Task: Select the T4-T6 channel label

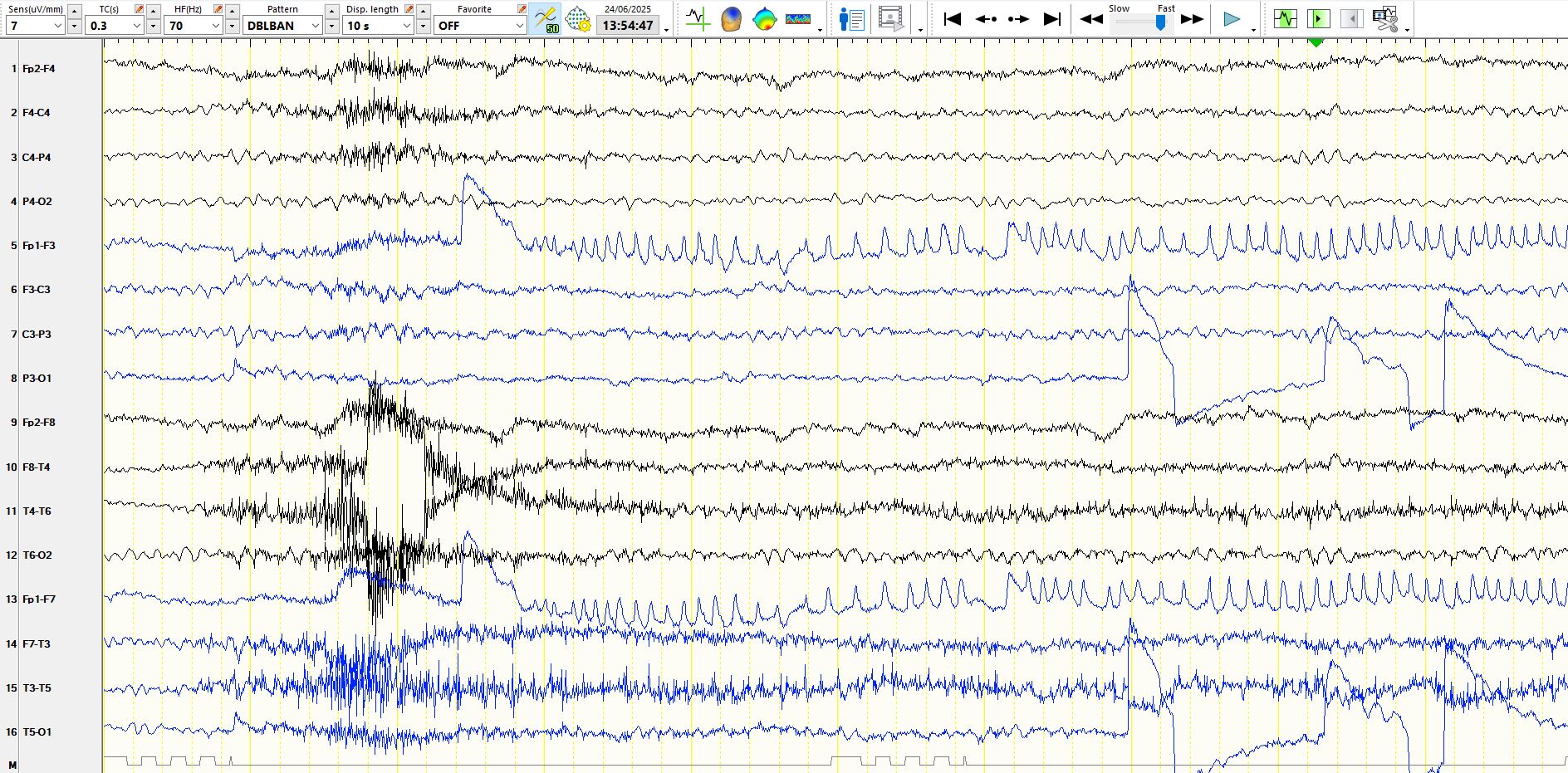Action: [x=37, y=511]
